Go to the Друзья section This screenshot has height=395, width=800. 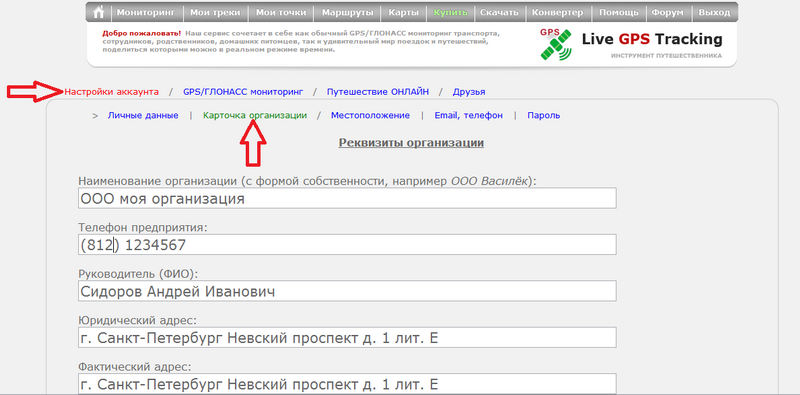[469, 92]
